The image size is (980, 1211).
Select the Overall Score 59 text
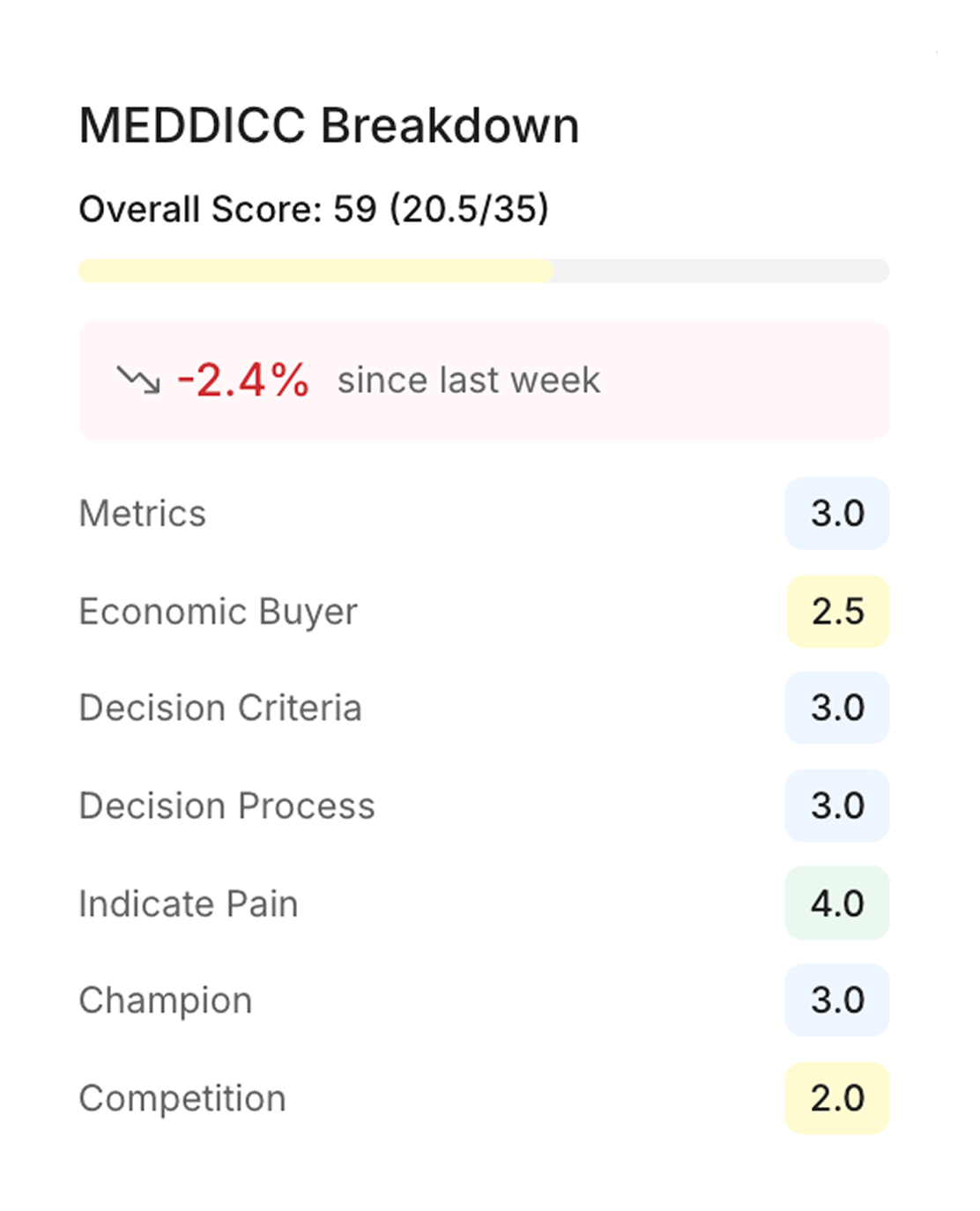pyautogui.click(x=313, y=209)
